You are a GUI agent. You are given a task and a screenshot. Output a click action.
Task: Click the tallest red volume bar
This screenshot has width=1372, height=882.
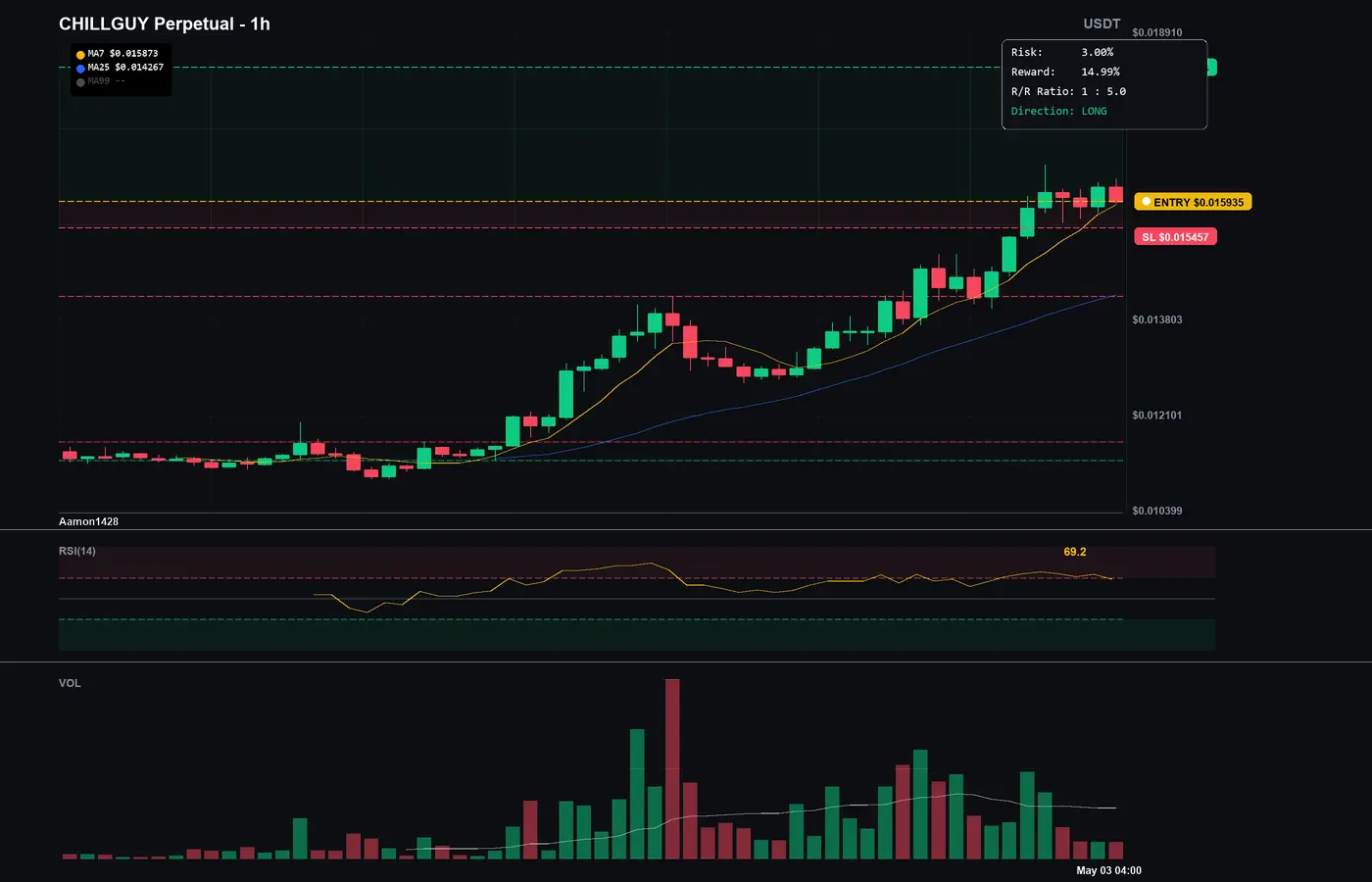click(672, 769)
